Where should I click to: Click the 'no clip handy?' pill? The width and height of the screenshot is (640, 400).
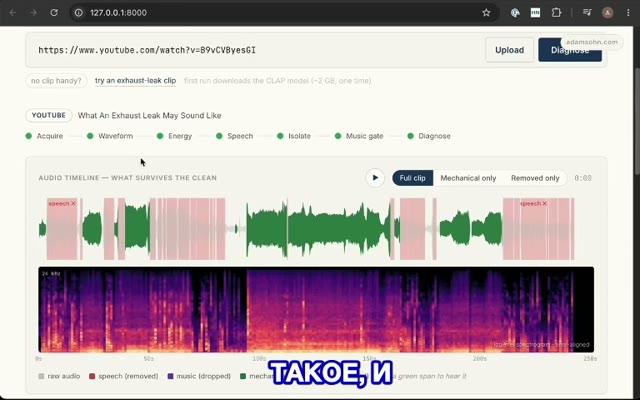(56, 80)
